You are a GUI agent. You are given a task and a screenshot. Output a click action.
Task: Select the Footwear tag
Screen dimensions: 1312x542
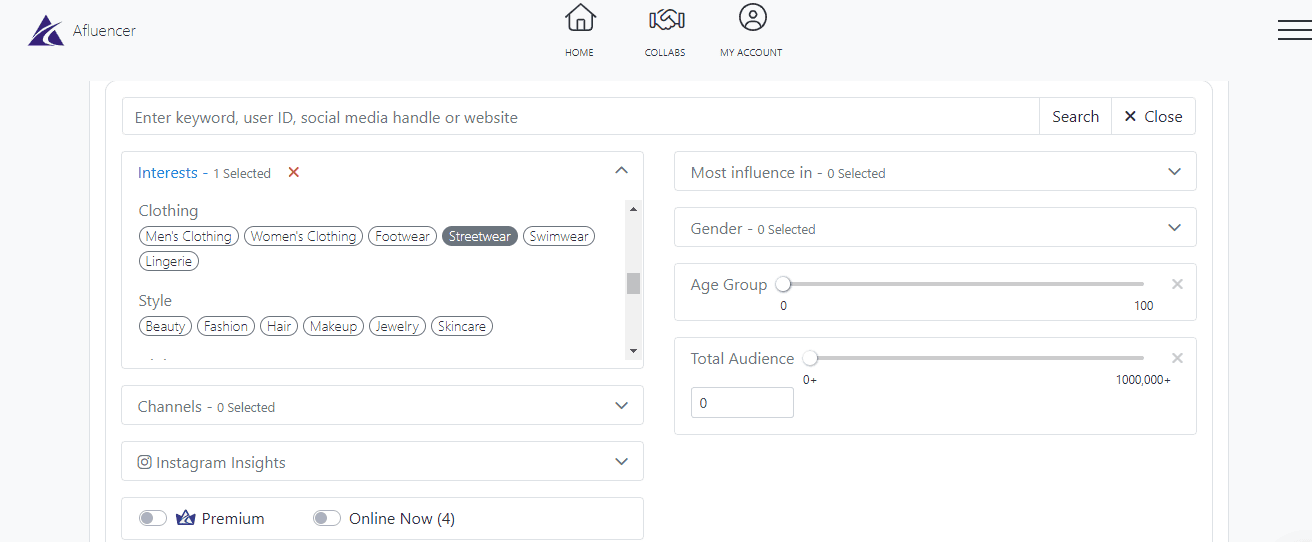click(402, 237)
